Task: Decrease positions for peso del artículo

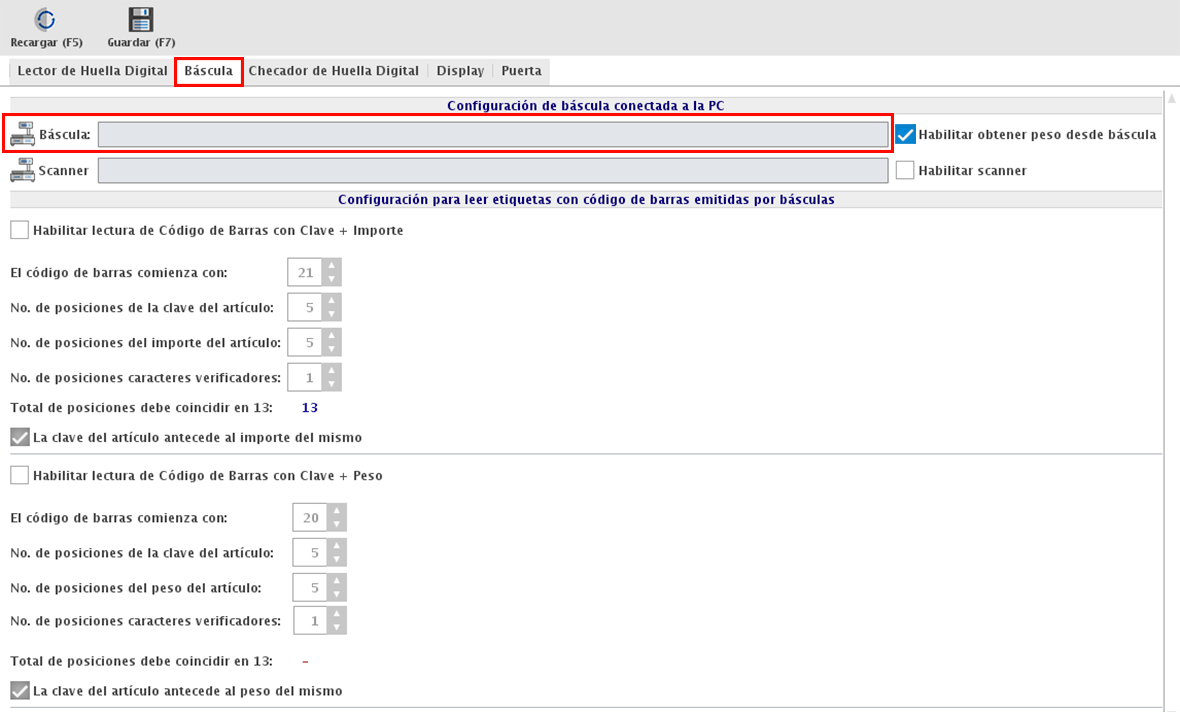Action: (337, 593)
